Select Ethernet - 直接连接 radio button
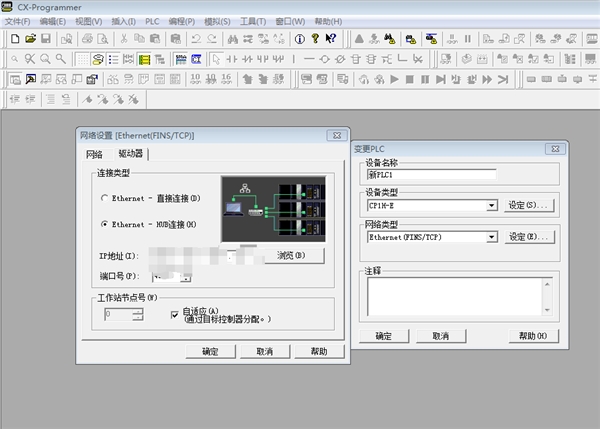This screenshot has height=429, width=600. [106, 199]
